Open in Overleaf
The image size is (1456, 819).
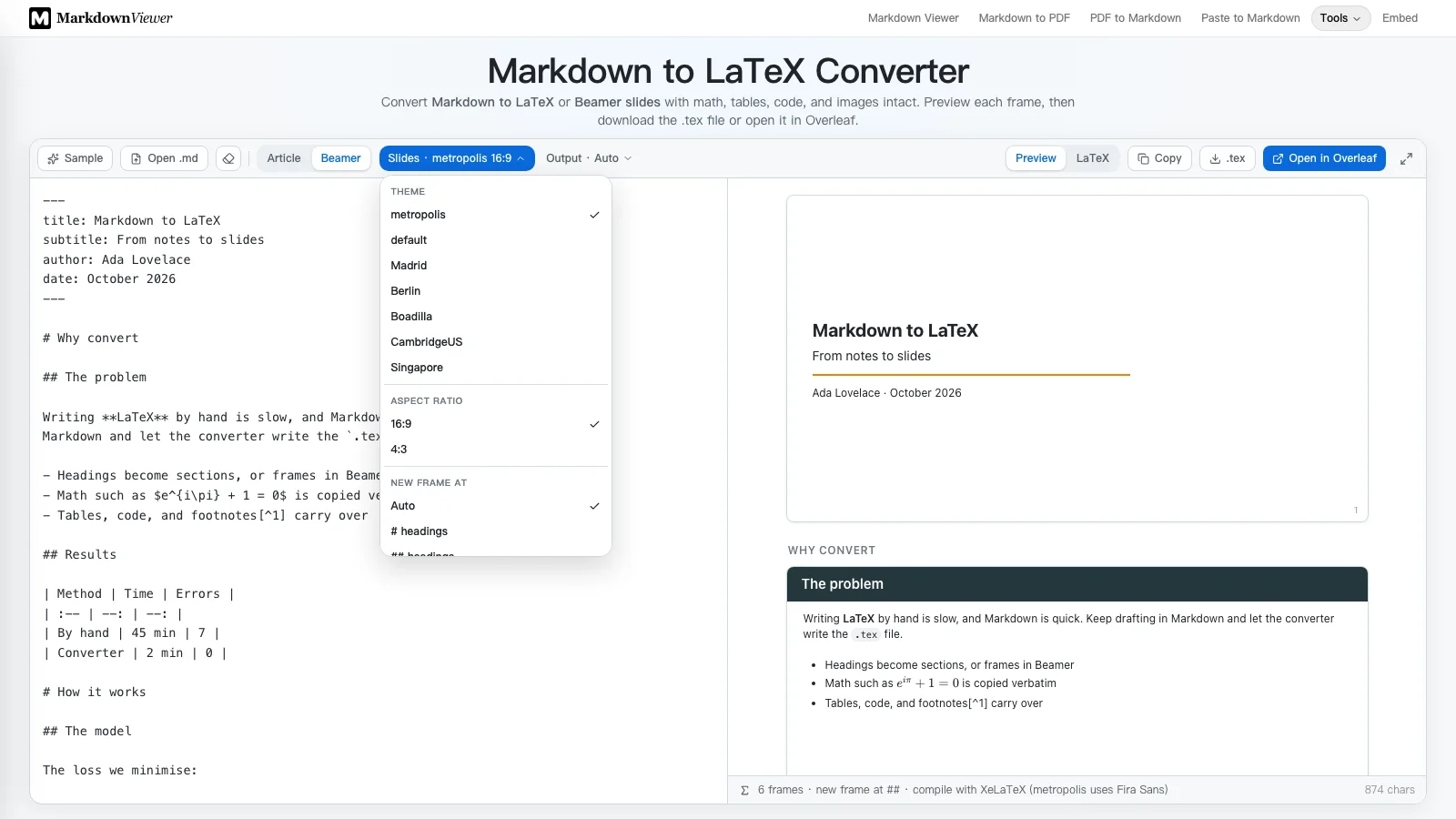[x=1324, y=158]
